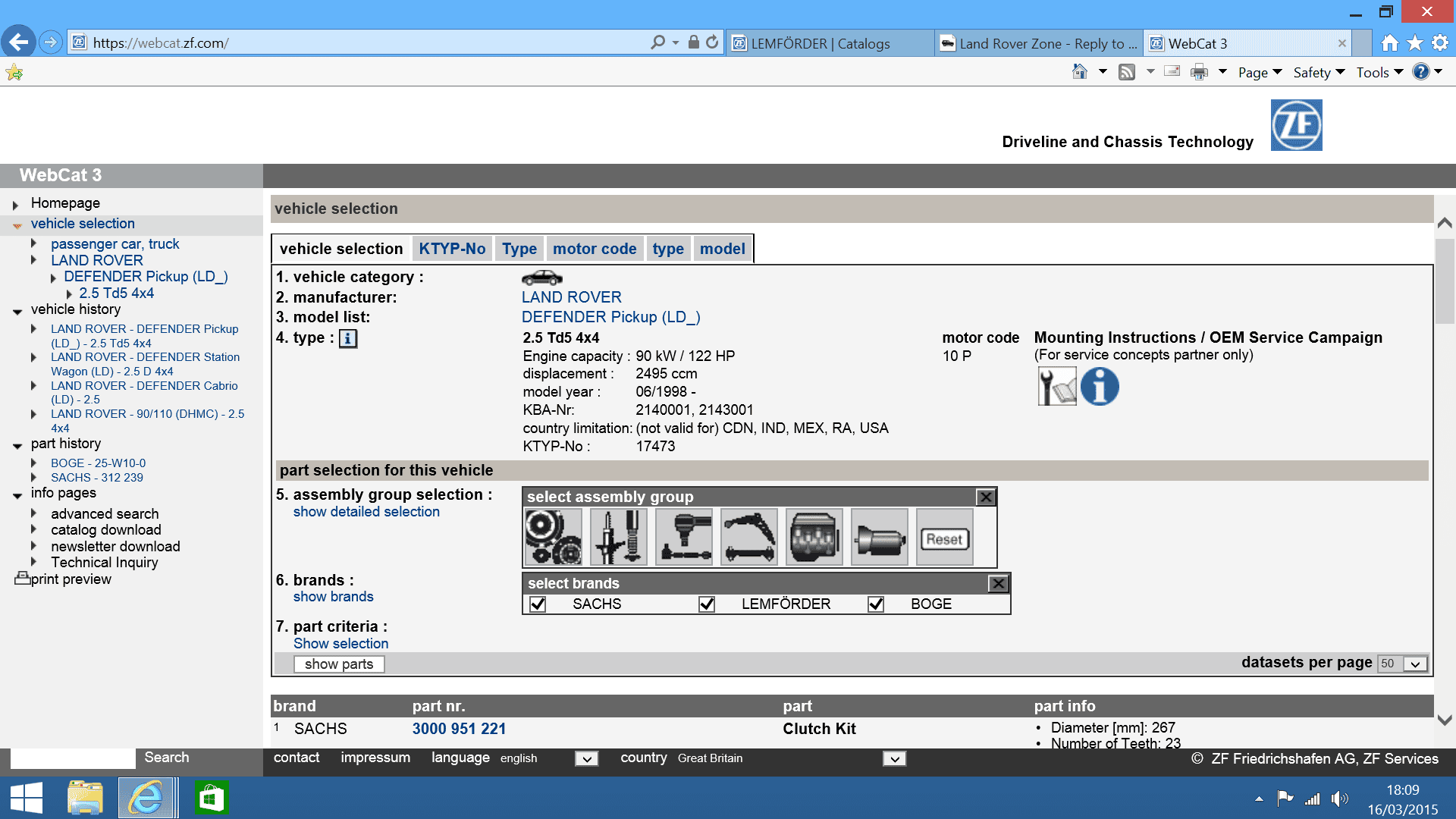
Task: Switch to the LEMFÖRDER Catalogs browser tab
Action: click(830, 43)
